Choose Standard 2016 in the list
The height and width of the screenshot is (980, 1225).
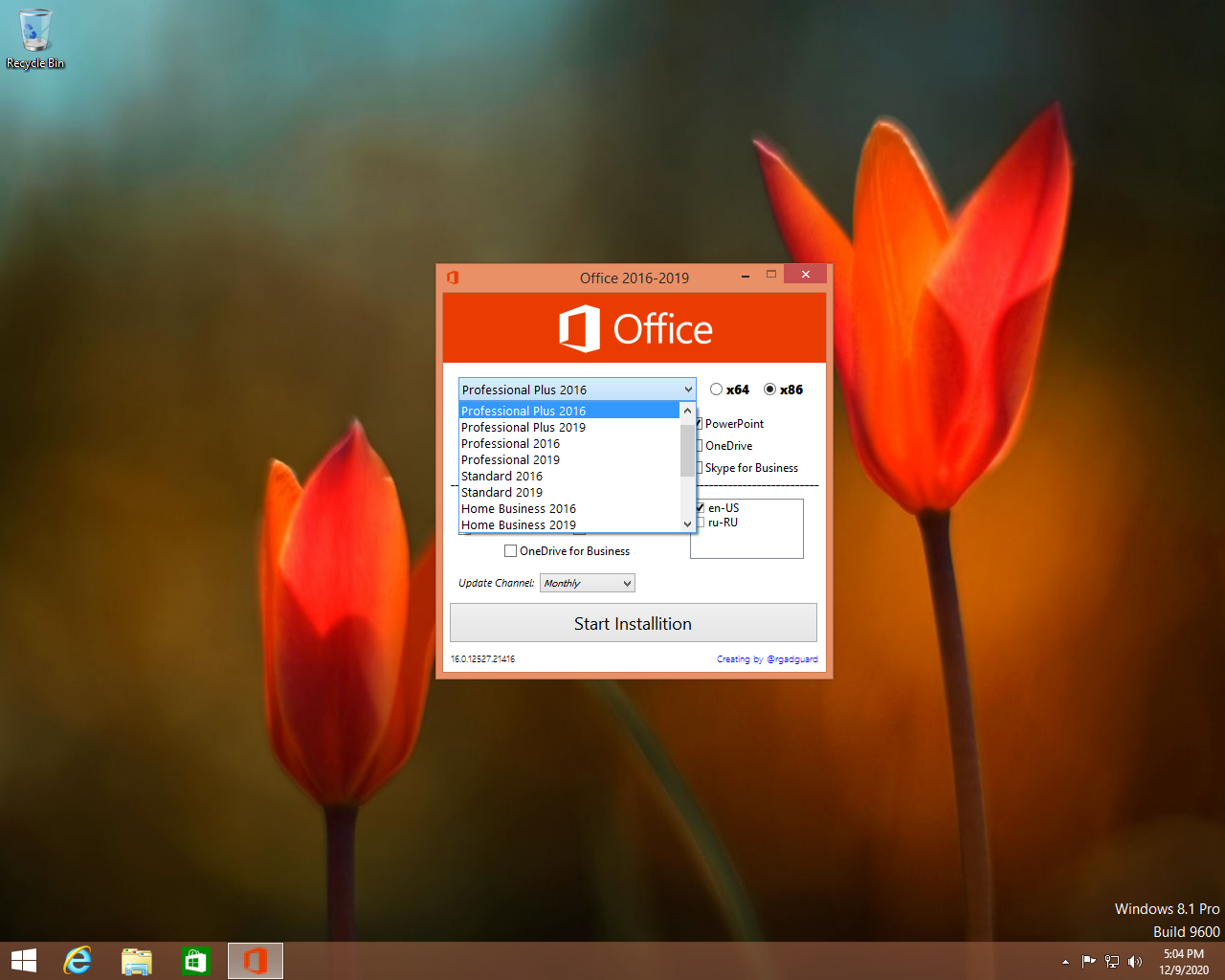tap(569, 476)
